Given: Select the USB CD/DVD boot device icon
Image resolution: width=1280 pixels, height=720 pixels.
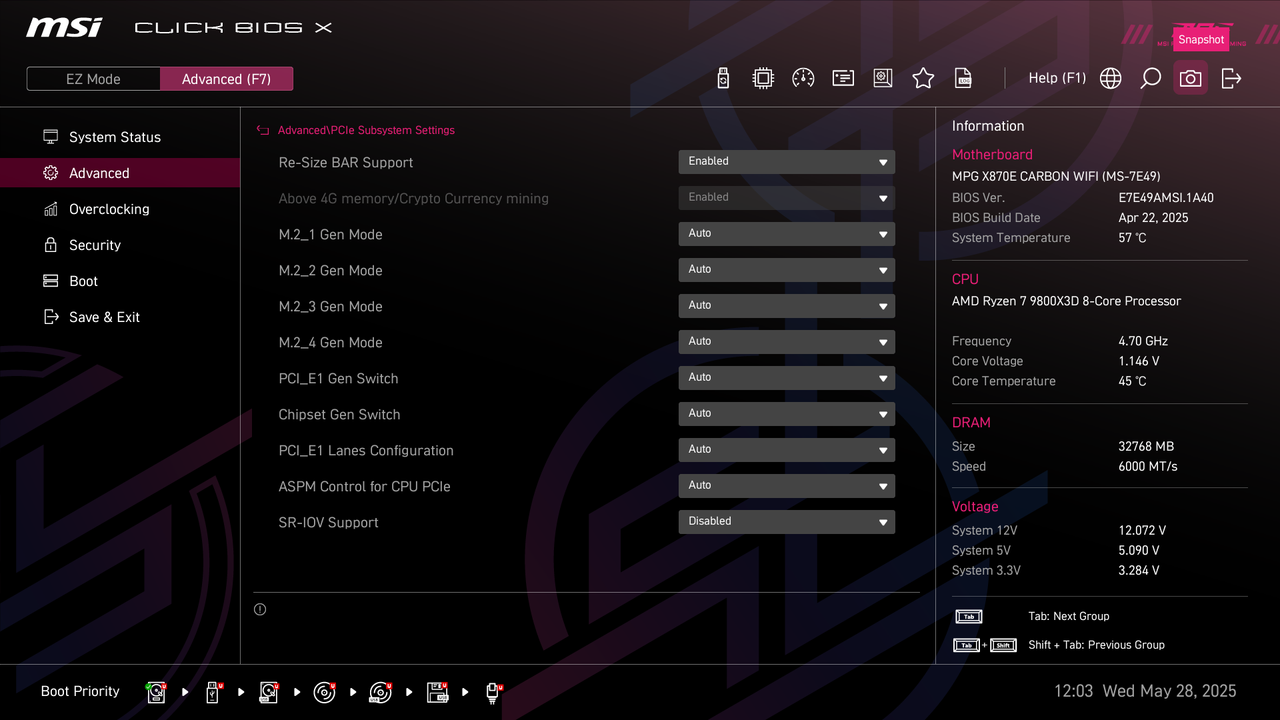Looking at the screenshot, I should coord(381,692).
